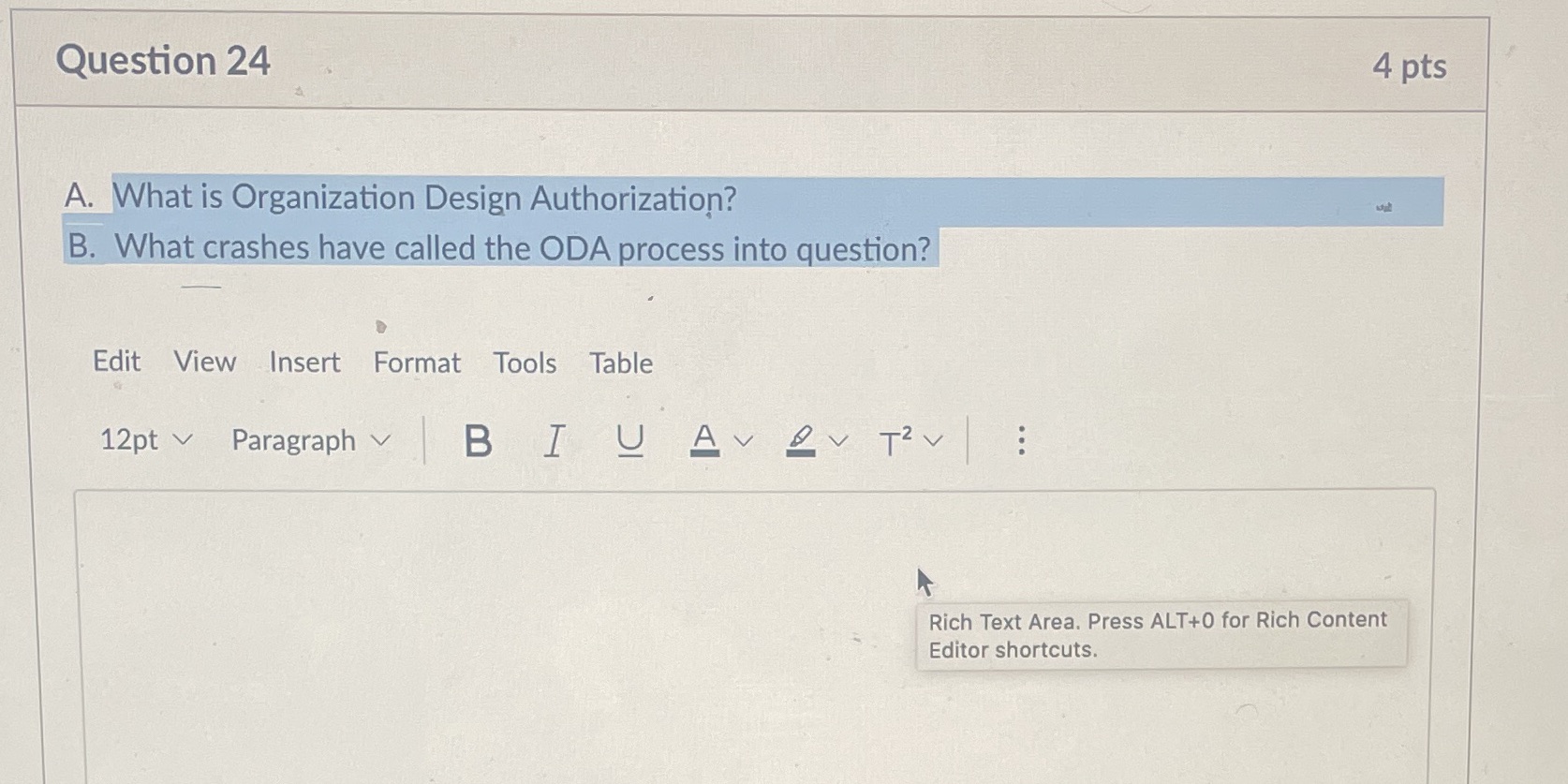Open the overflow options with the three-dot icon
Viewport: 1568px width, 784px height.
(x=1021, y=440)
